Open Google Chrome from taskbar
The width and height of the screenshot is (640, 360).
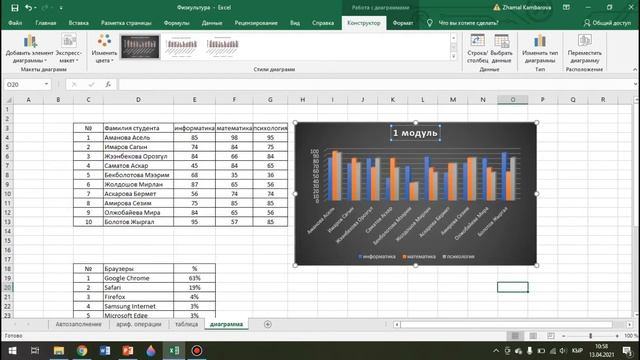tap(82, 351)
